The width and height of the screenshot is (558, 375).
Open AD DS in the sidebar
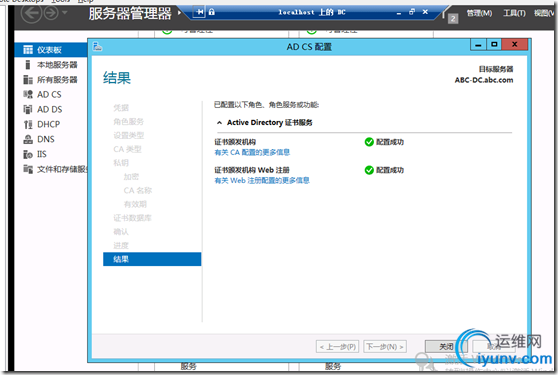51,109
